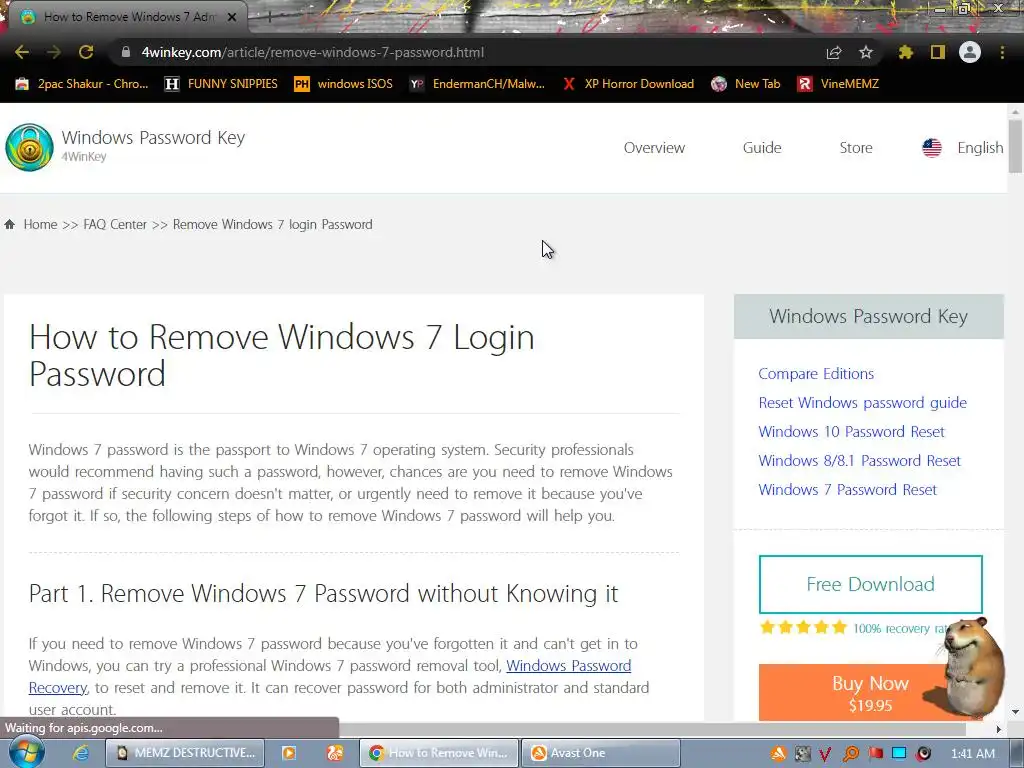Click 'Remove Windows 7 login Password' breadcrumb
1024x768 pixels.
click(x=272, y=225)
